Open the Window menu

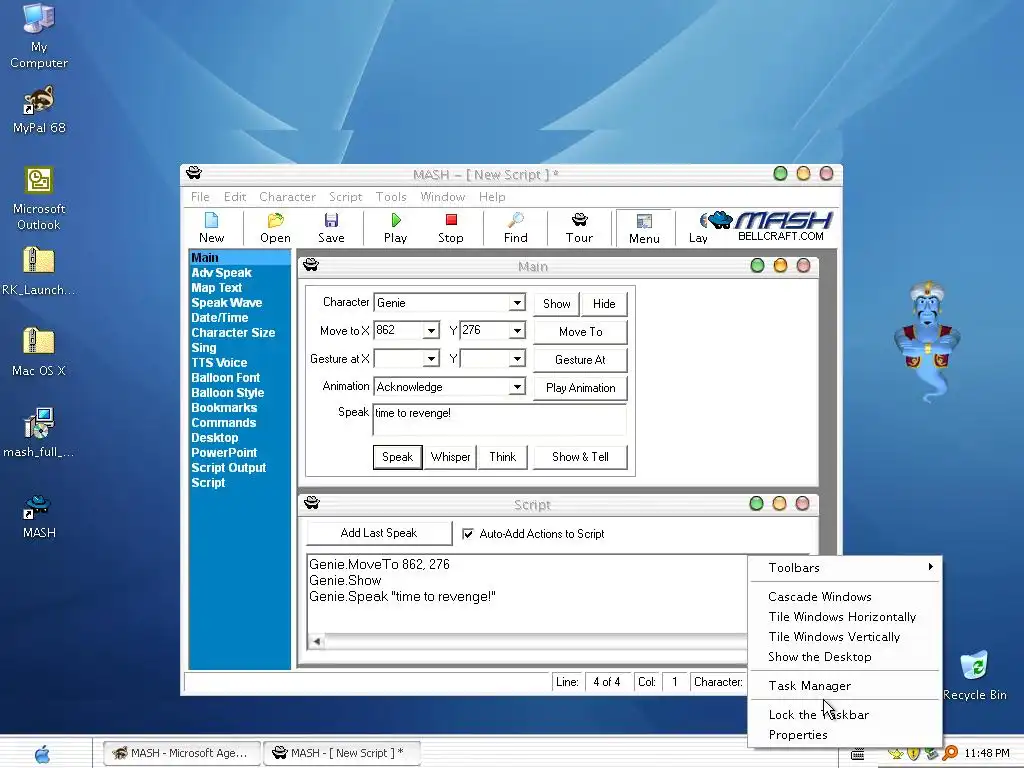coord(443,197)
